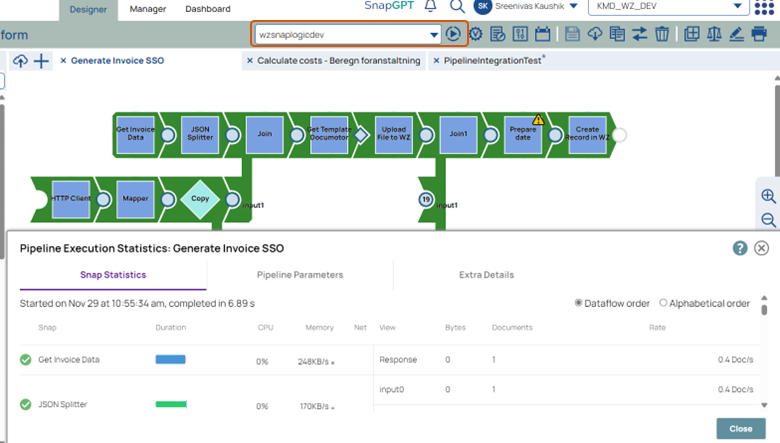Click the plus new pipeline icon

41,61
